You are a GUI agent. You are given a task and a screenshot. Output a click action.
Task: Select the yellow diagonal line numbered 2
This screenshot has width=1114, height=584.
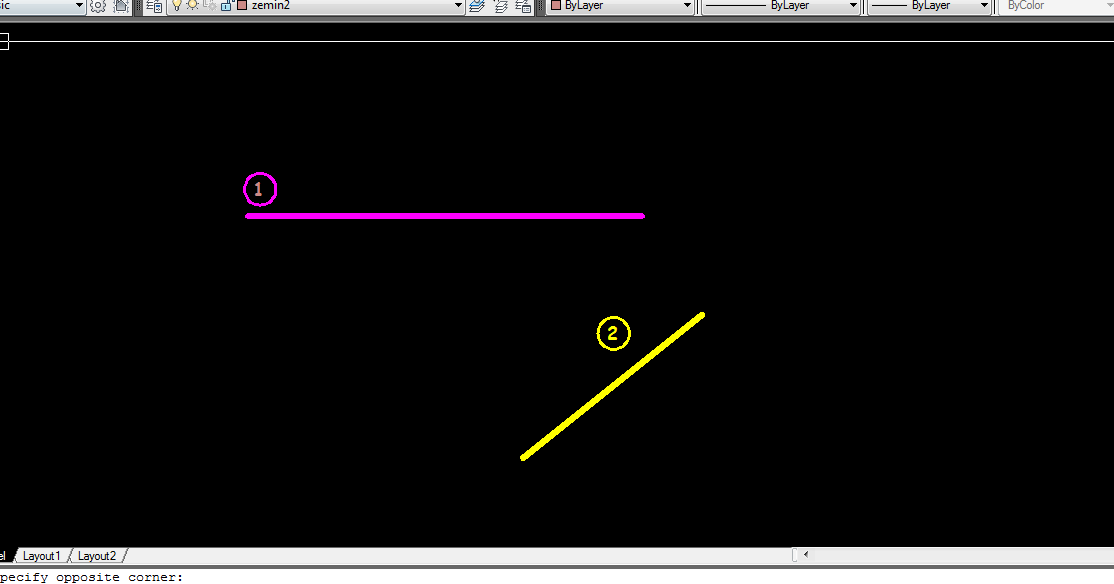click(x=612, y=386)
